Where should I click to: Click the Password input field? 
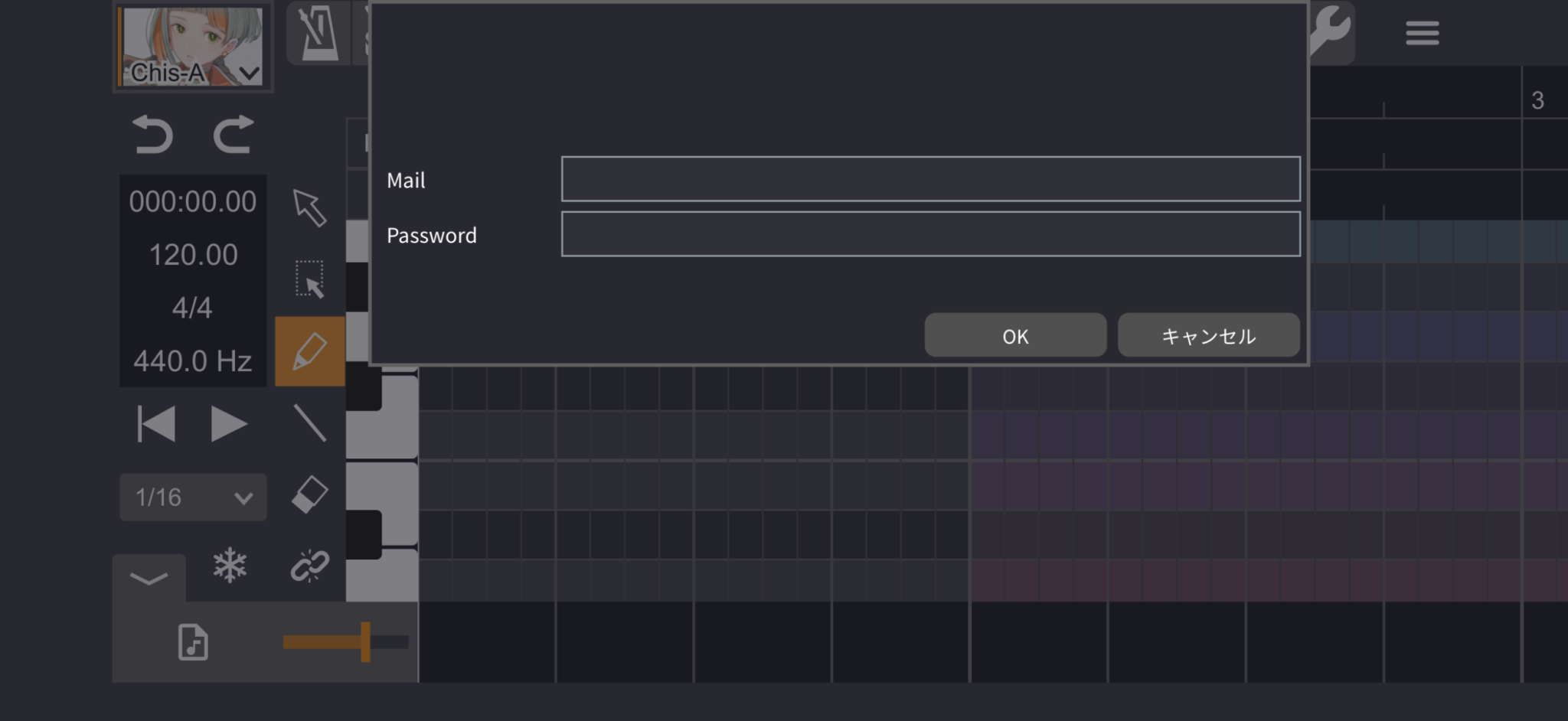[x=929, y=233]
